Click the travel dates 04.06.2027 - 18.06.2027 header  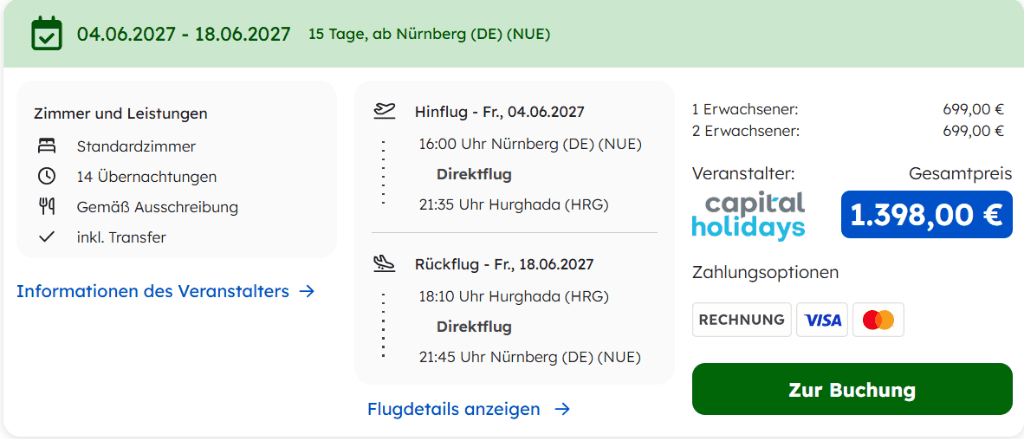coord(184,34)
